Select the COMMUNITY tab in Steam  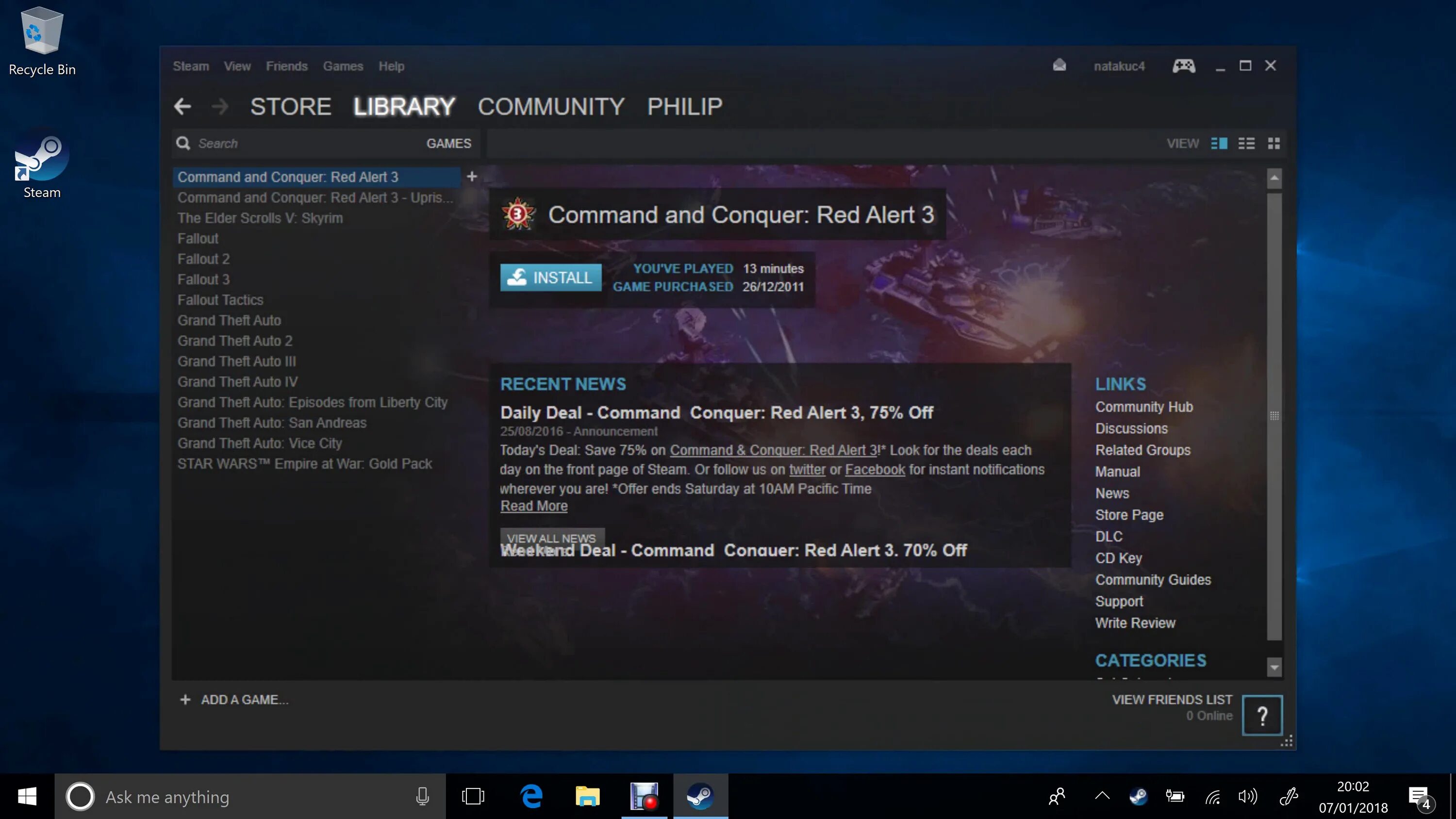click(x=551, y=105)
